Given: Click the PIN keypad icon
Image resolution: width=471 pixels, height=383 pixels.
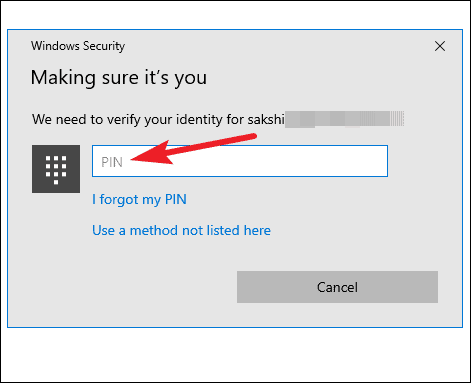Looking at the screenshot, I should point(56,169).
